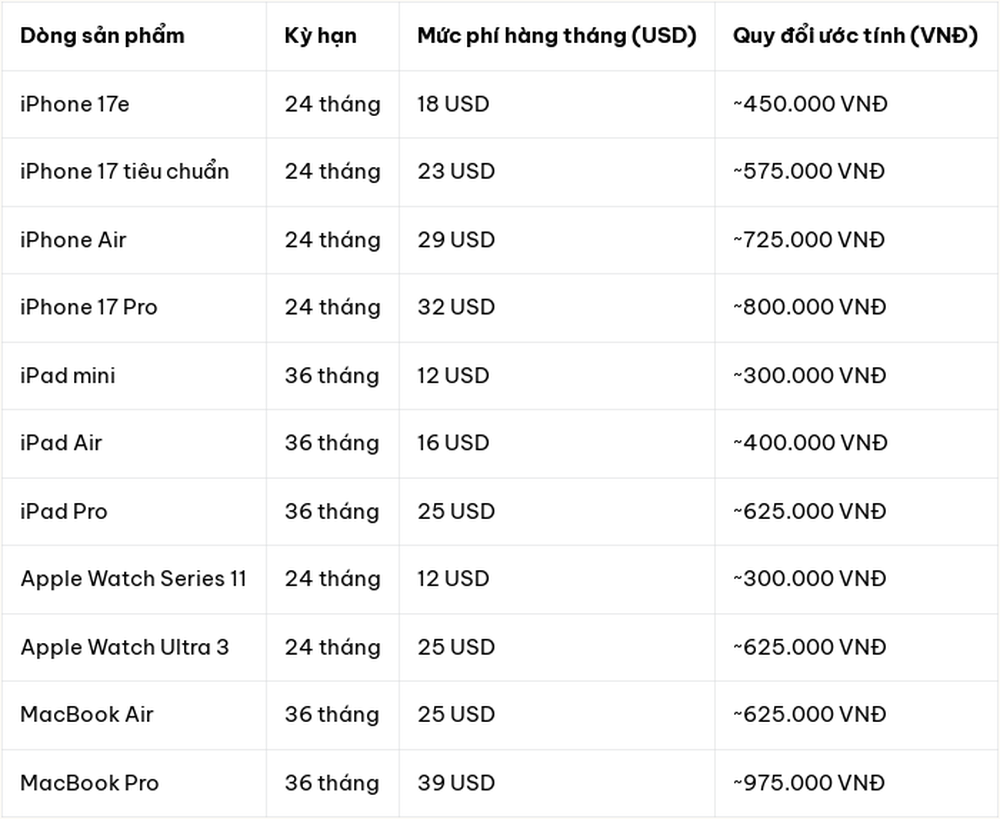Select the ~800.000 VNĐ value

809,307
